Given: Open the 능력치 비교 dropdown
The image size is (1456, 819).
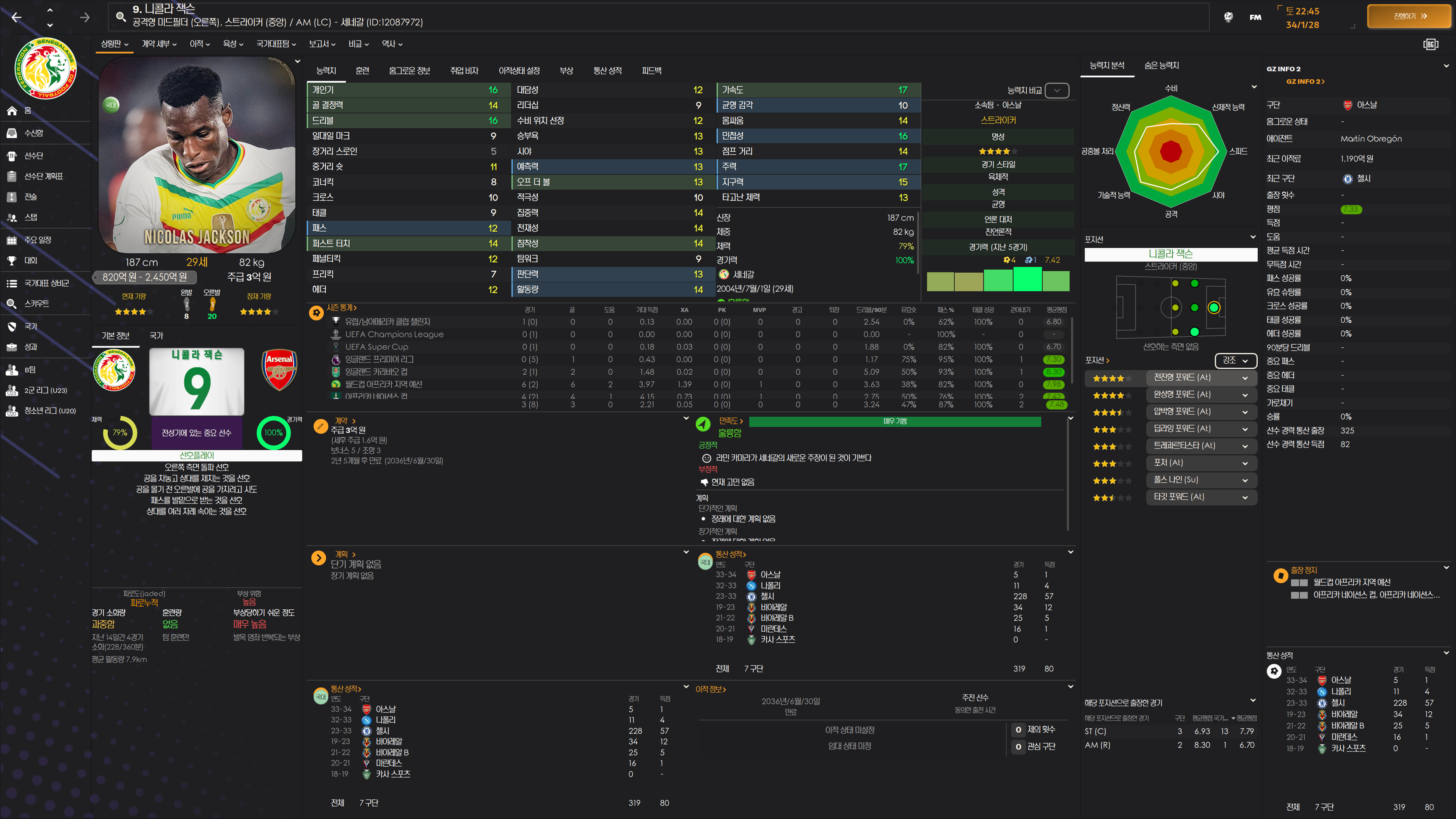Looking at the screenshot, I should (x=1056, y=91).
